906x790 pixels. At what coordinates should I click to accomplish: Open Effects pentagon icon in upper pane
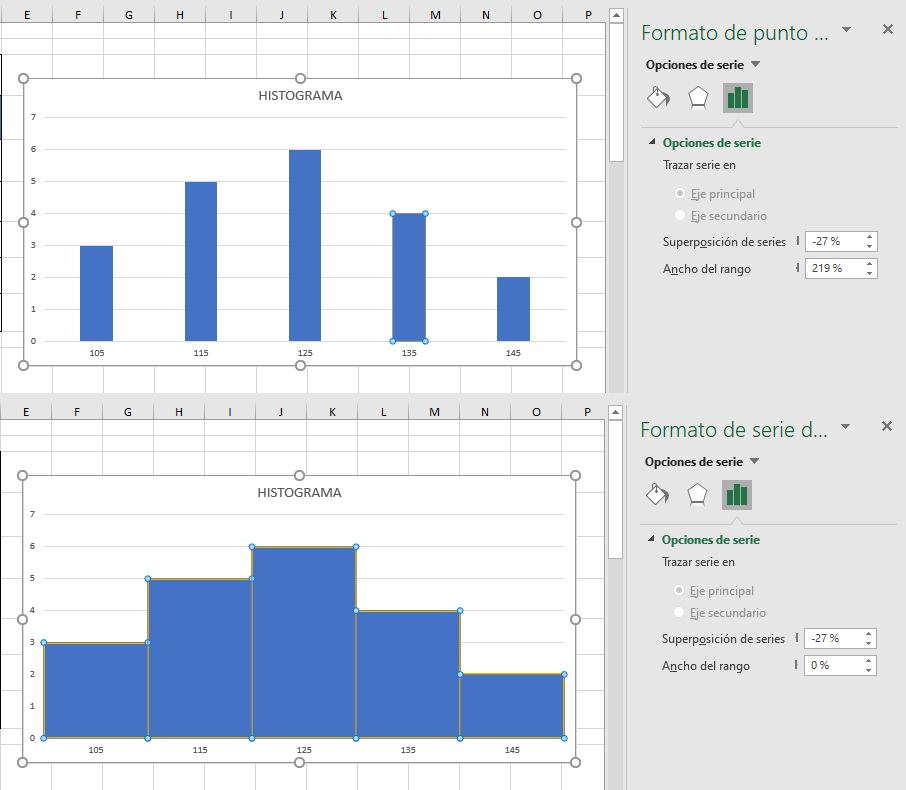tap(698, 98)
